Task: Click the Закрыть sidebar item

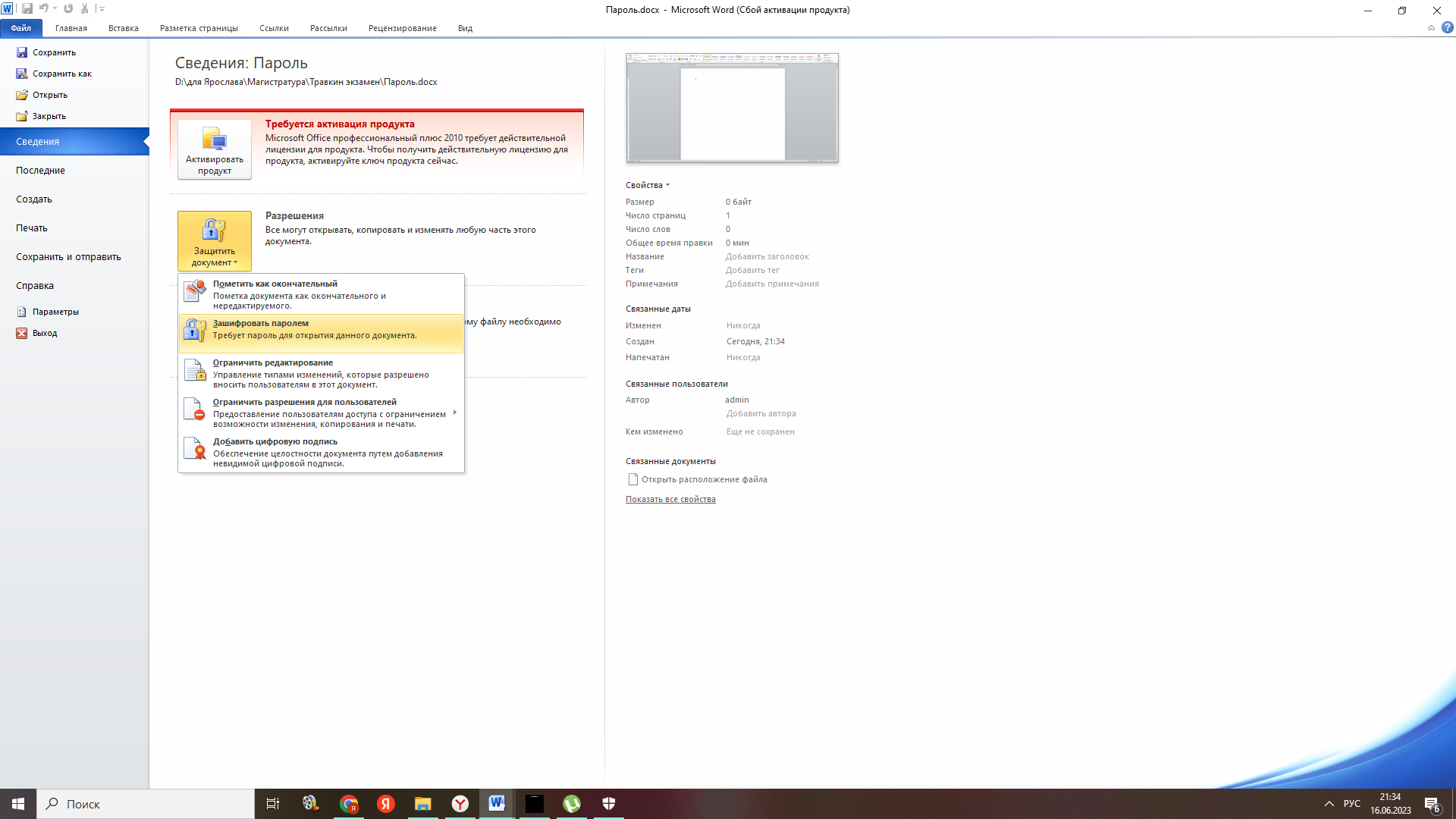Action: [x=41, y=116]
